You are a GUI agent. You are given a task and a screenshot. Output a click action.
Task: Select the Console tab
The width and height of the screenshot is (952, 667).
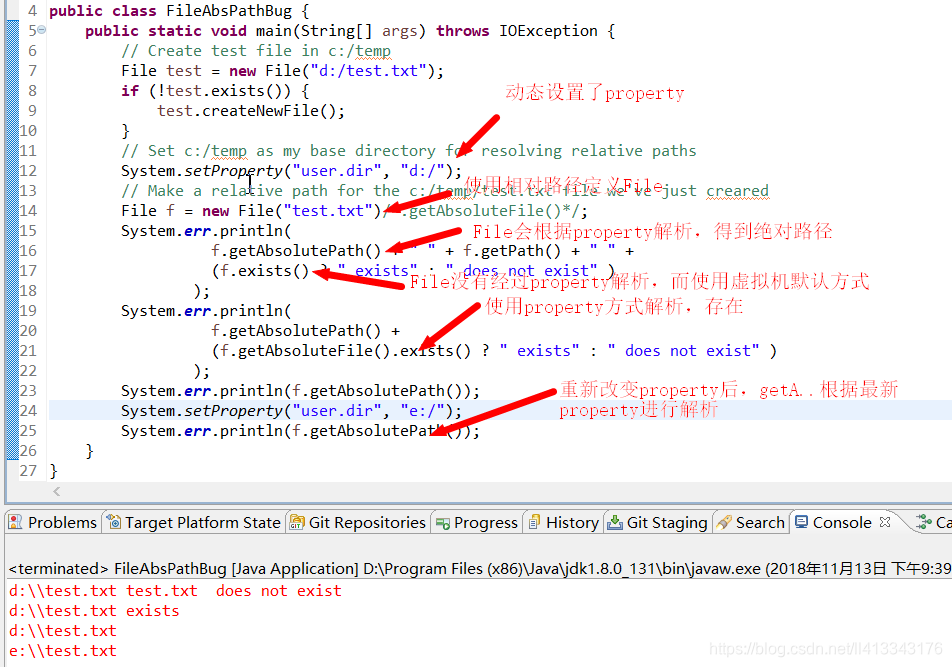tap(842, 522)
